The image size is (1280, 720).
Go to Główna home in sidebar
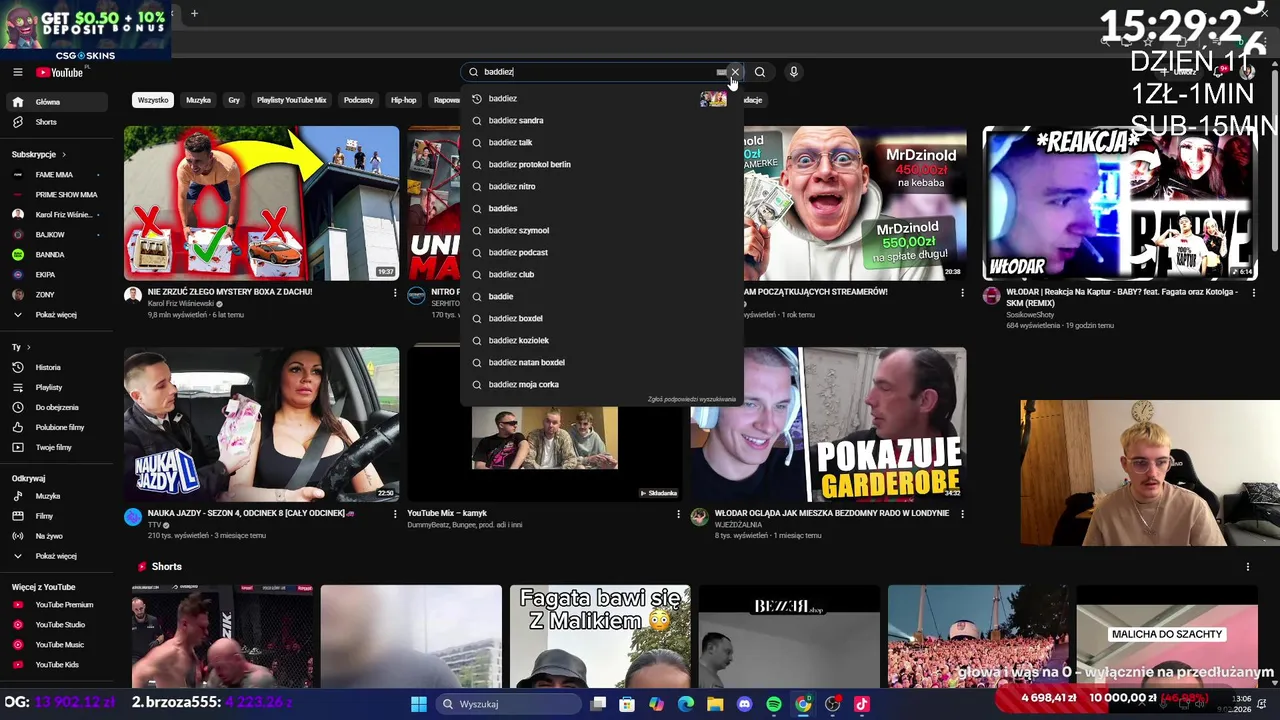(x=58, y=102)
